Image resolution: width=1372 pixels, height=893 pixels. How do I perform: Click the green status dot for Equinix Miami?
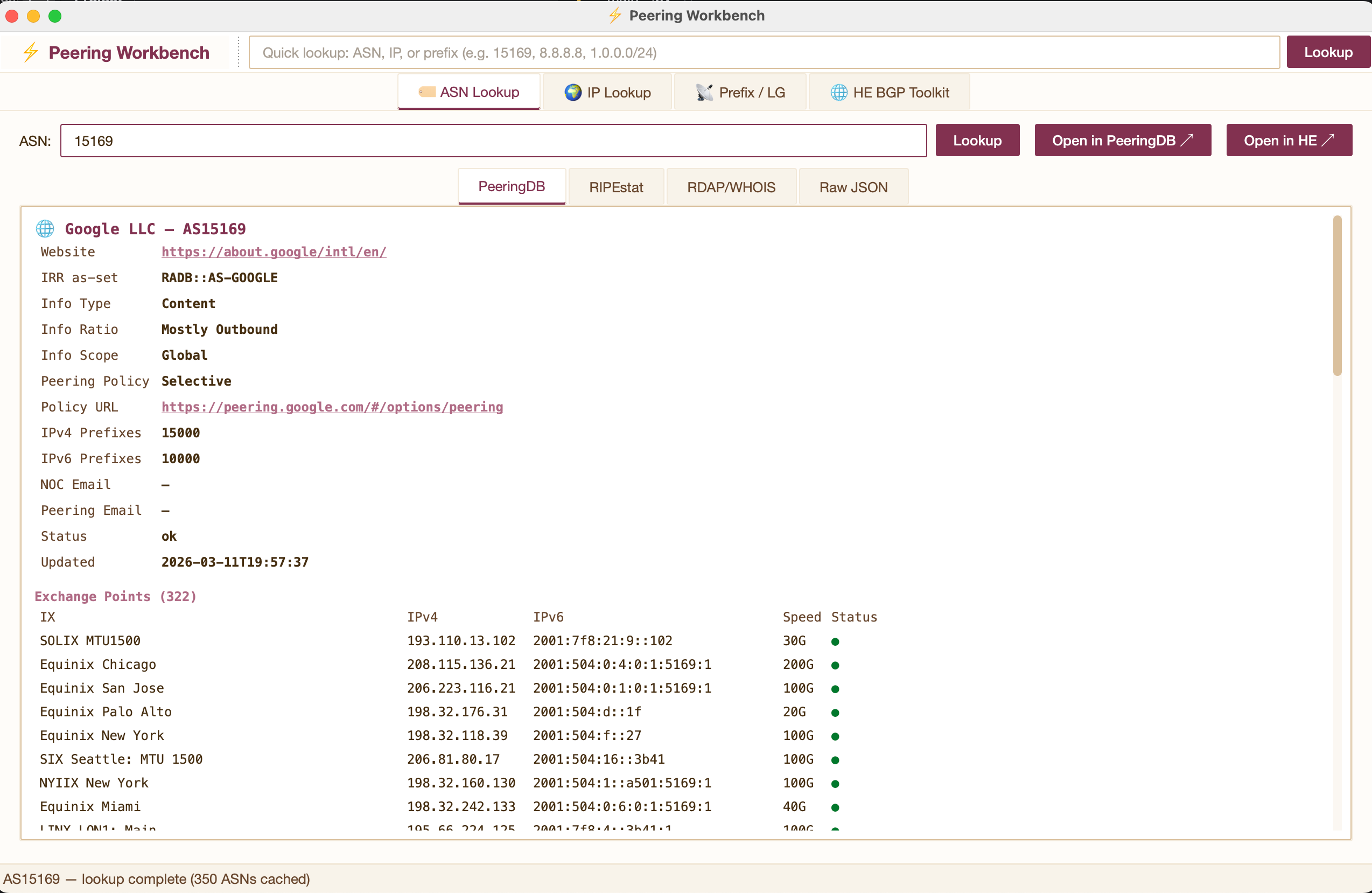click(x=835, y=807)
